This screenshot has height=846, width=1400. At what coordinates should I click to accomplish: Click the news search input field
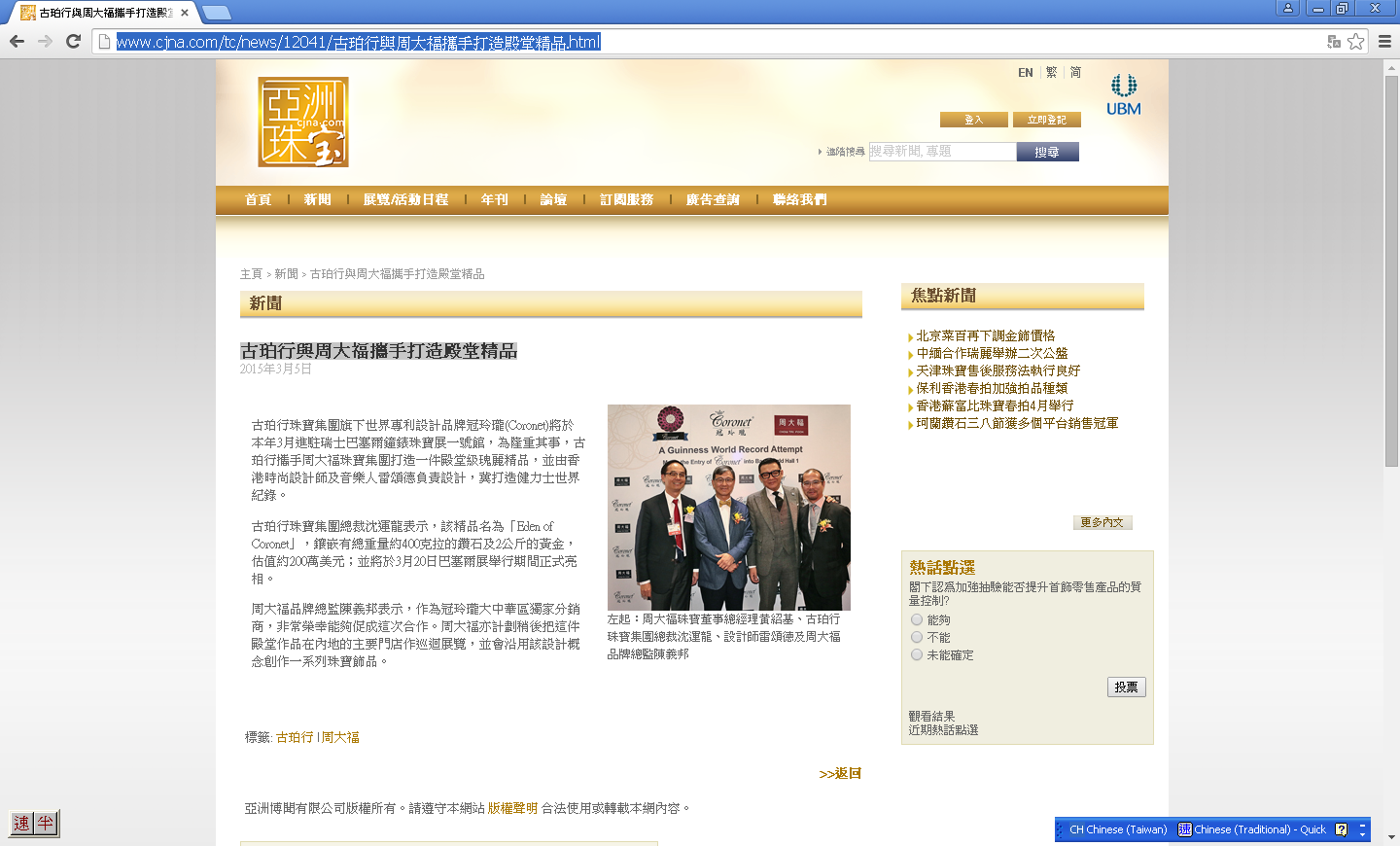coord(942,152)
